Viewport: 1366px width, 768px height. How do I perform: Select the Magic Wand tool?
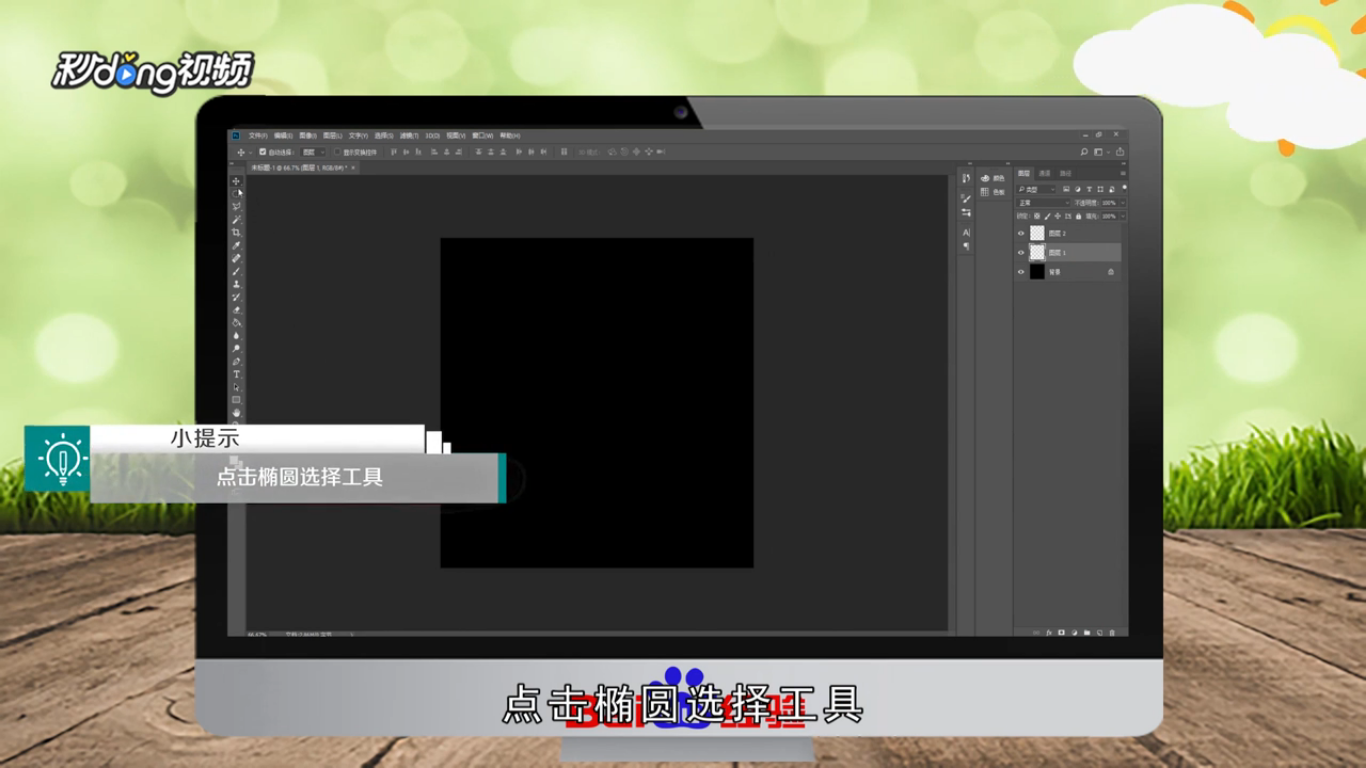pos(236,220)
